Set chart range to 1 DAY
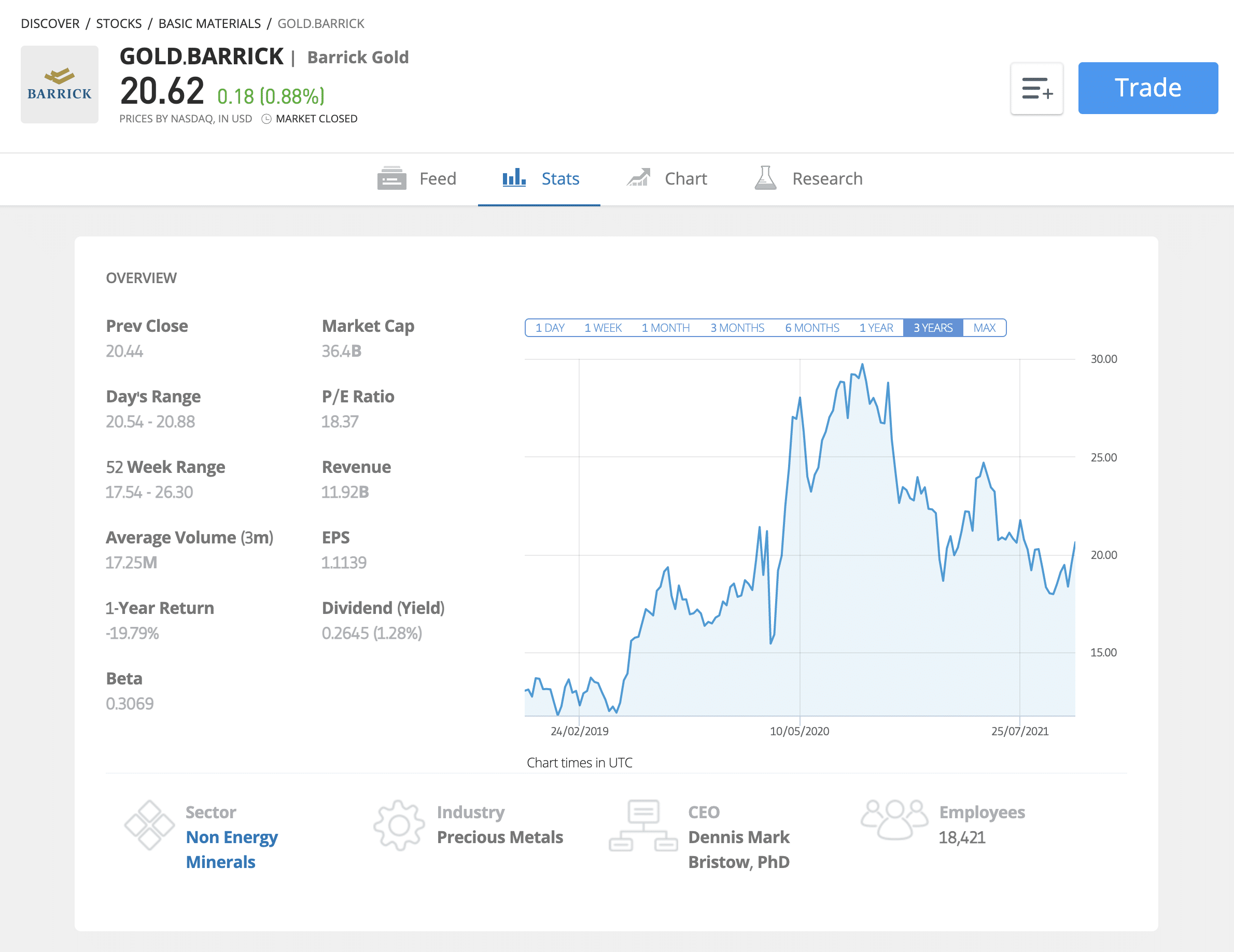Screen dimensions: 1234x952 550,328
